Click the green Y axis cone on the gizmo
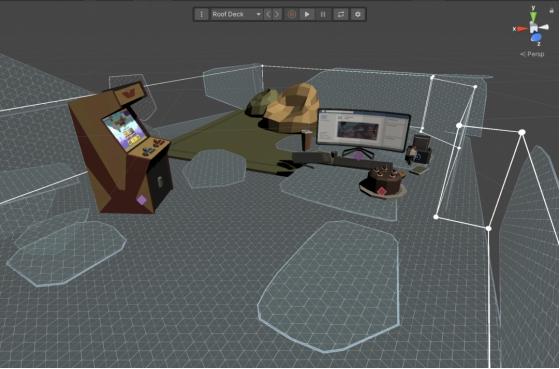The height and width of the screenshot is (369, 560). [533, 16]
